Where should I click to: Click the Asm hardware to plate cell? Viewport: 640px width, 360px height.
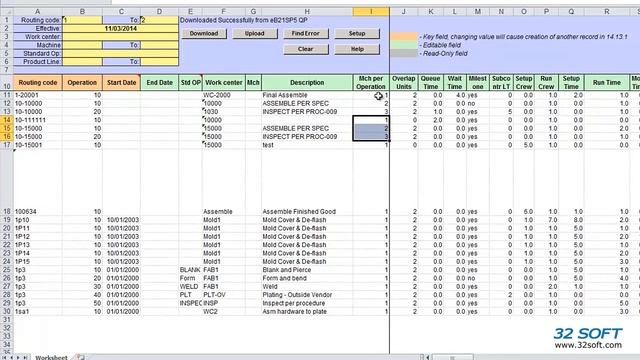307,311
